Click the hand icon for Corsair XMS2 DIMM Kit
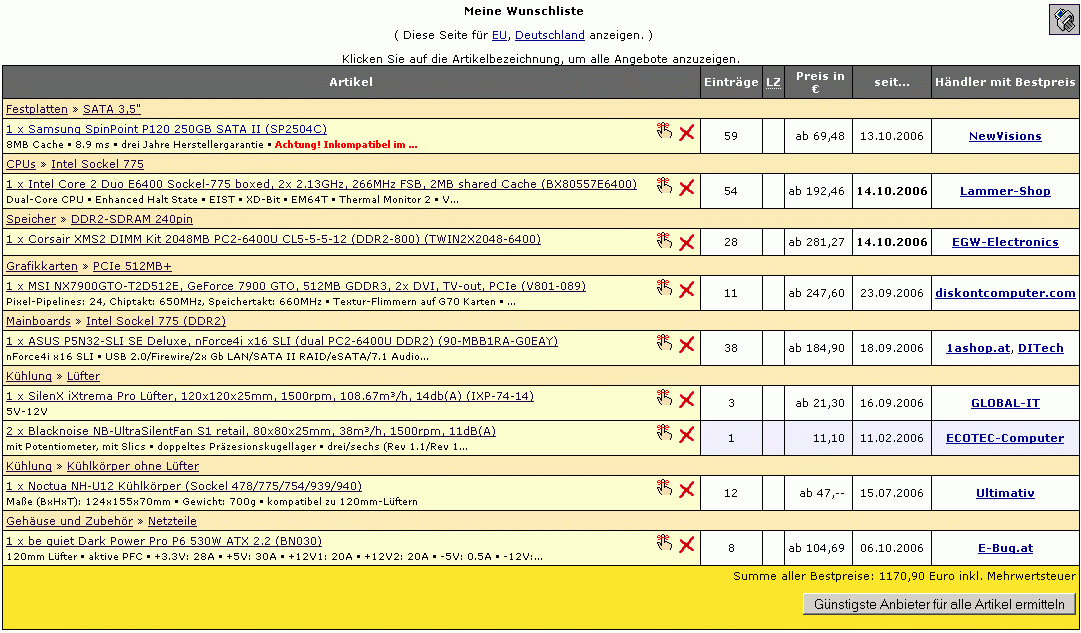This screenshot has width=1081, height=633. [x=664, y=241]
